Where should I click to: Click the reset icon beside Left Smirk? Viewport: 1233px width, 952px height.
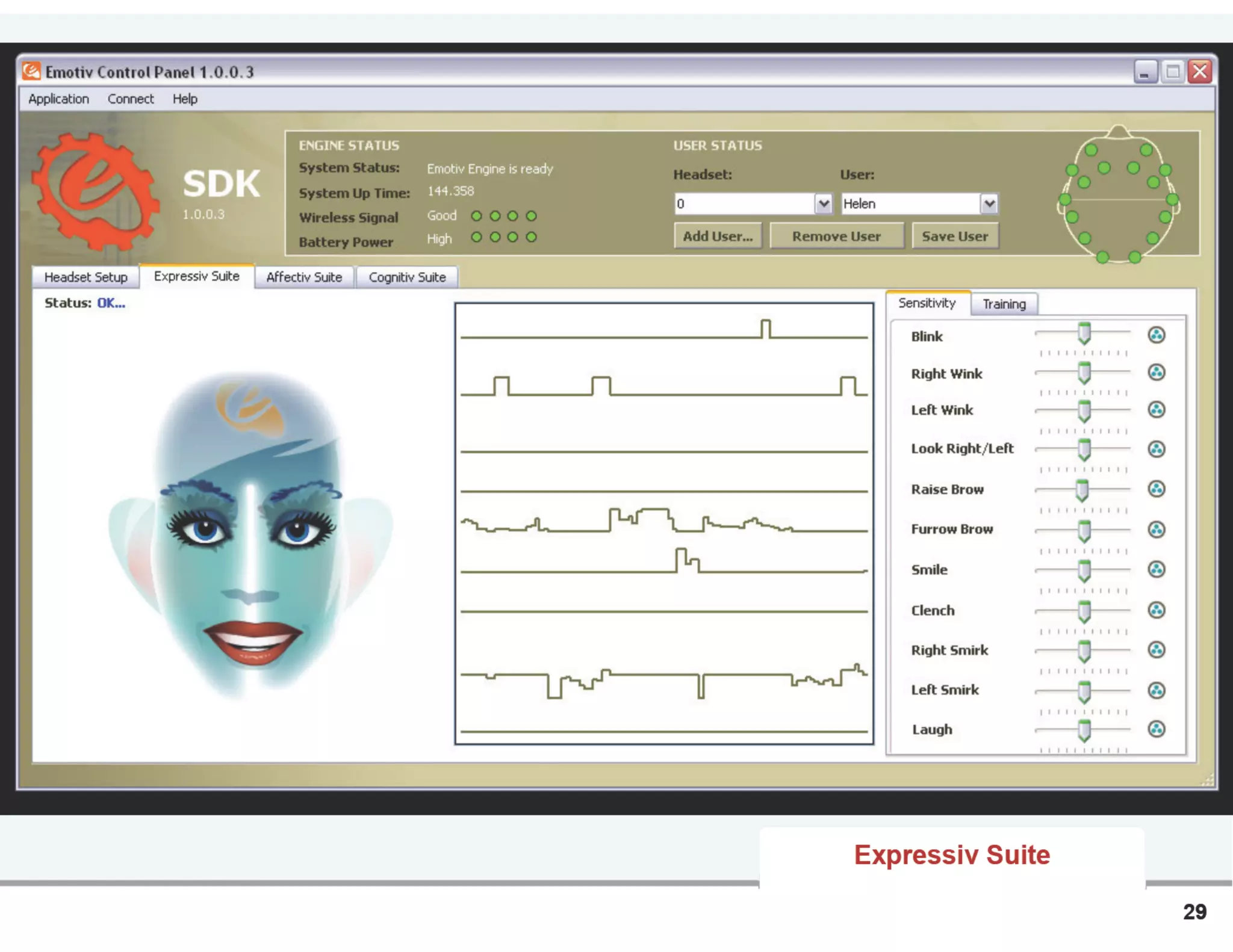point(1156,690)
